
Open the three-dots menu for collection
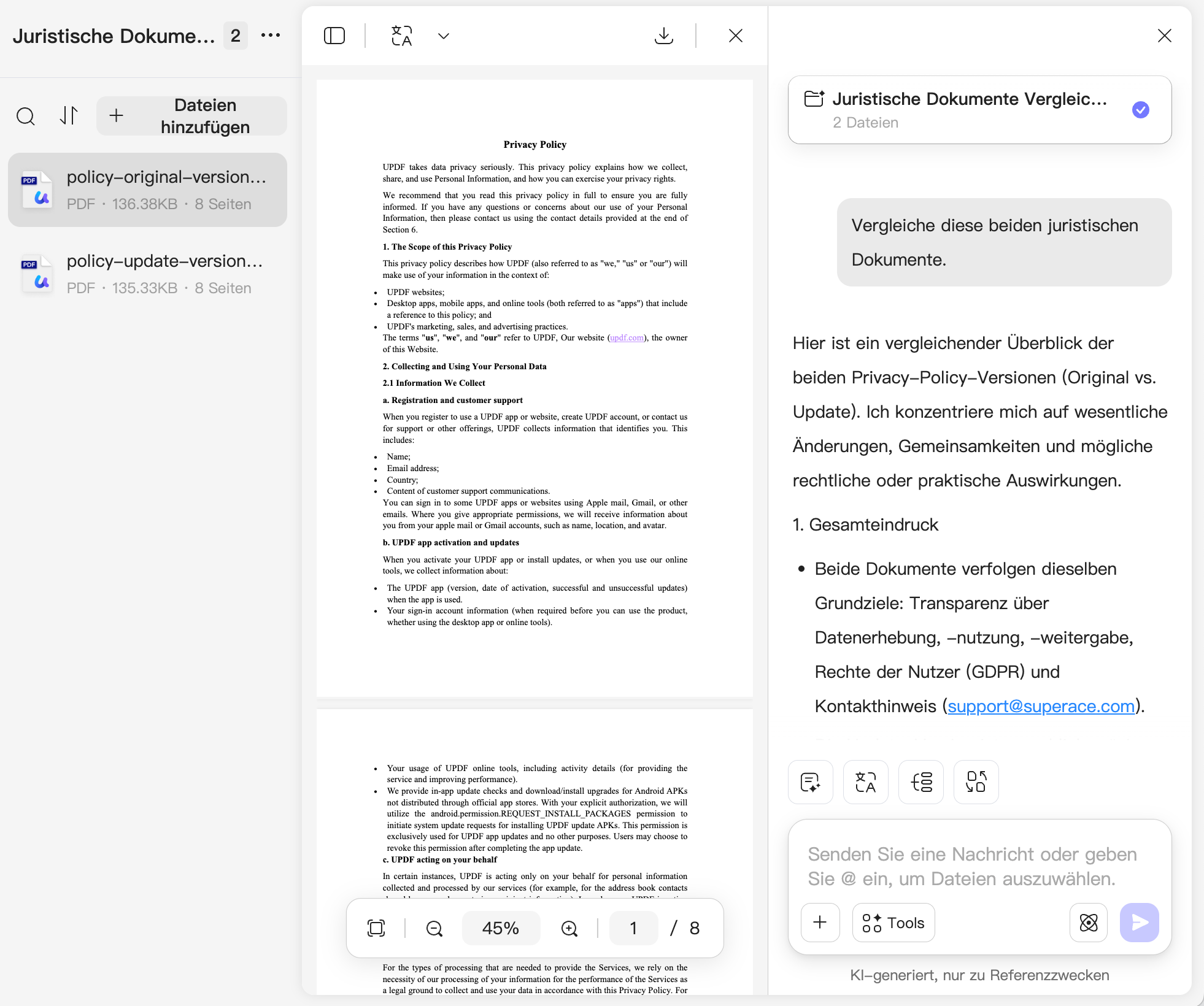pos(271,36)
